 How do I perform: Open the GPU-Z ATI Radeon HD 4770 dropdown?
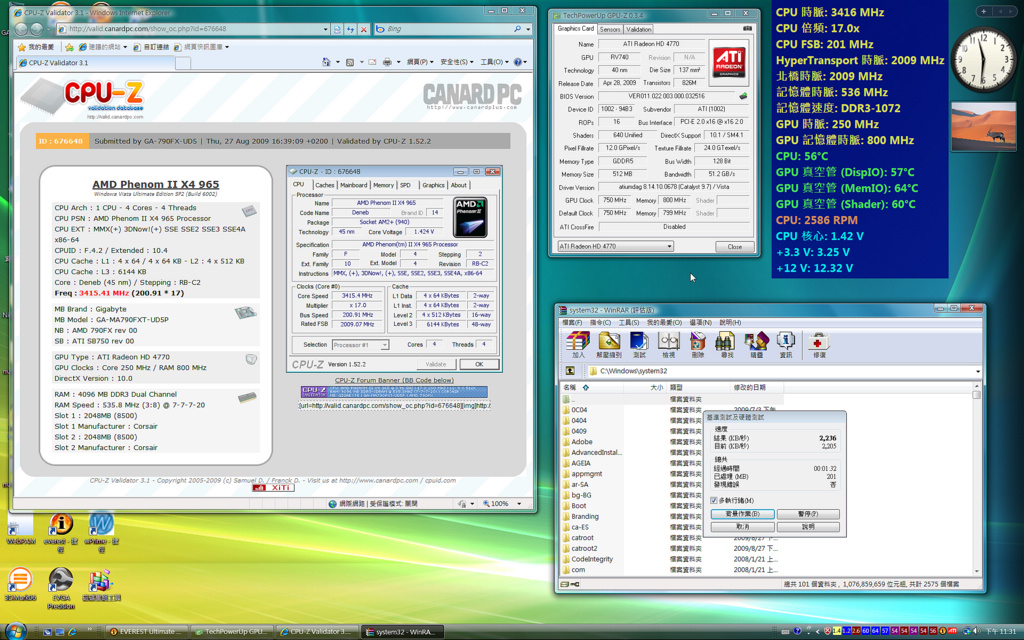click(x=615, y=246)
